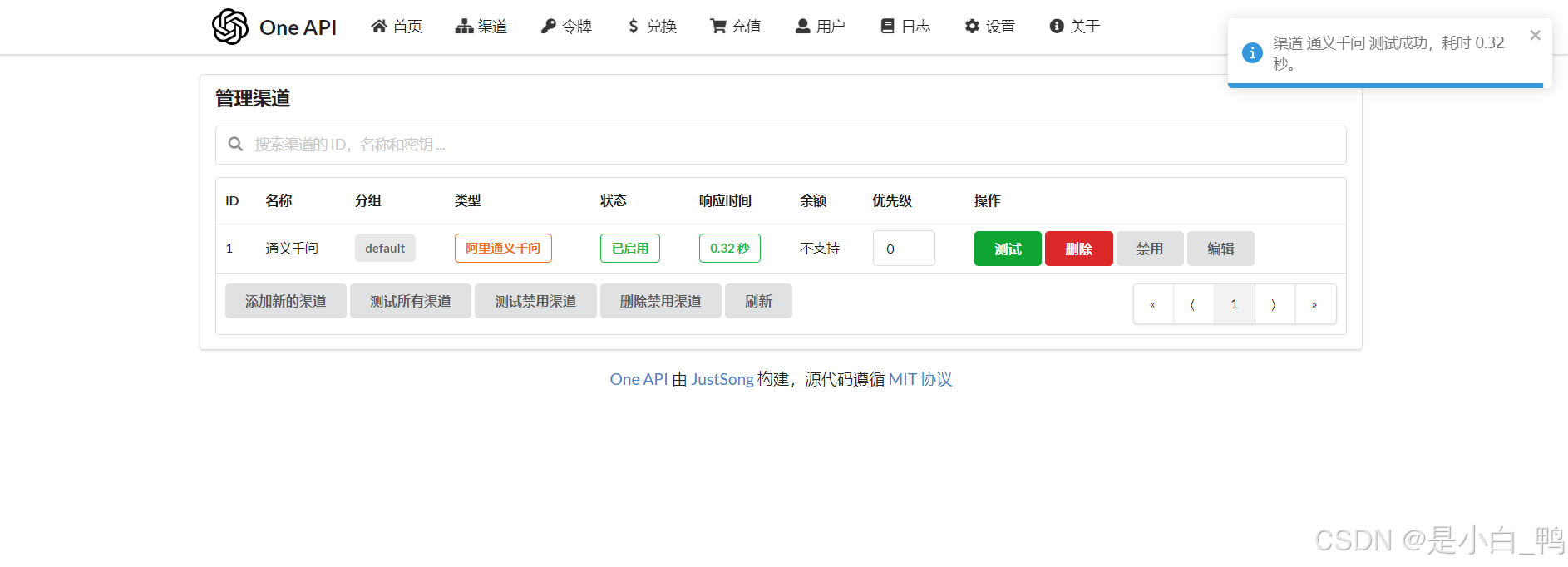This screenshot has height=567, width=1568.
Task: Click the magnifier search icon
Action: (x=236, y=145)
